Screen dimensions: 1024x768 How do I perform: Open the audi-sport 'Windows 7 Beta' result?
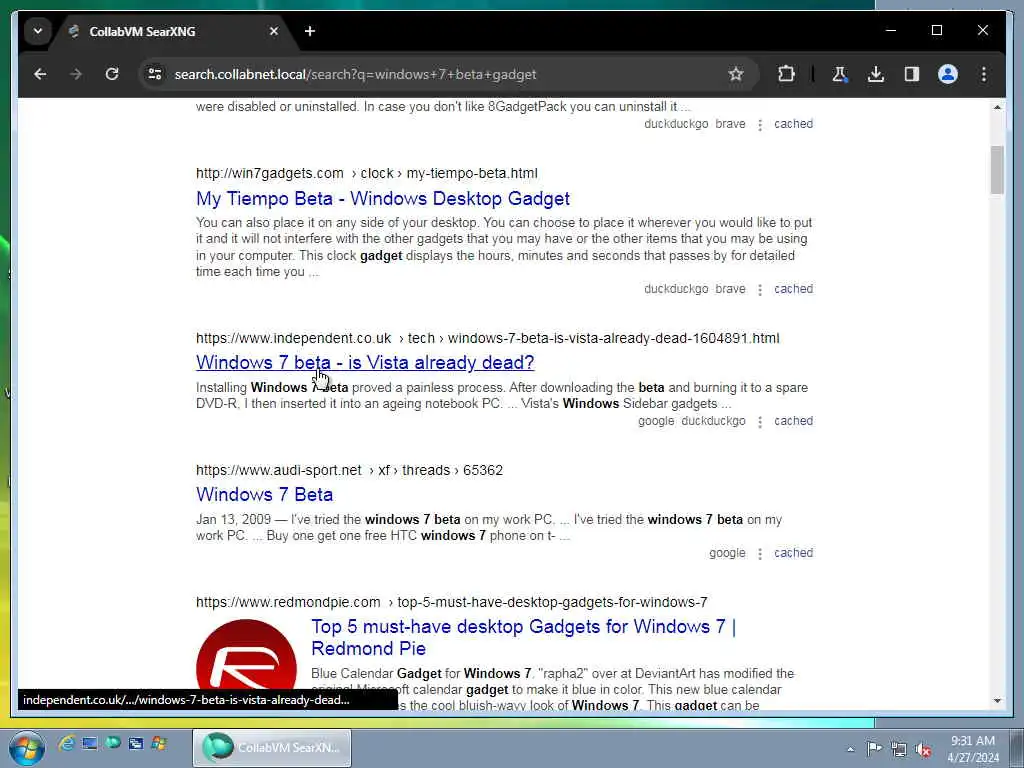[x=264, y=494]
